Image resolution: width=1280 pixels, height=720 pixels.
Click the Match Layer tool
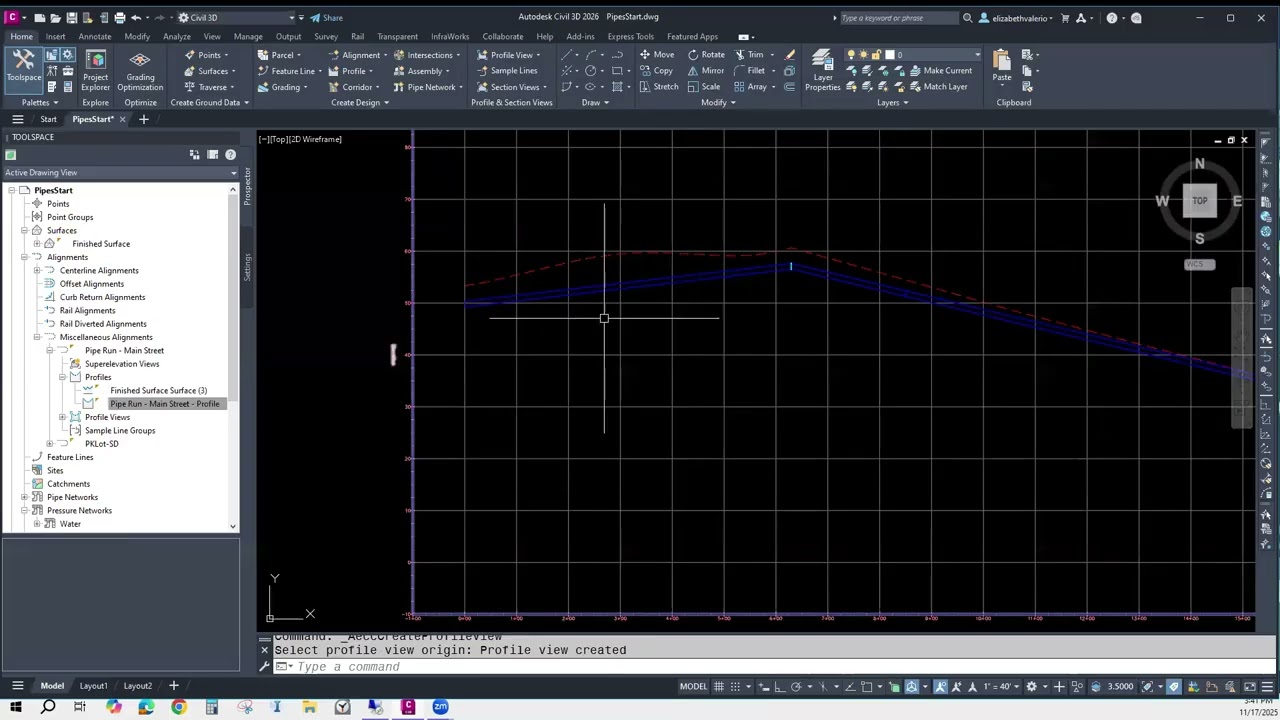click(938, 87)
